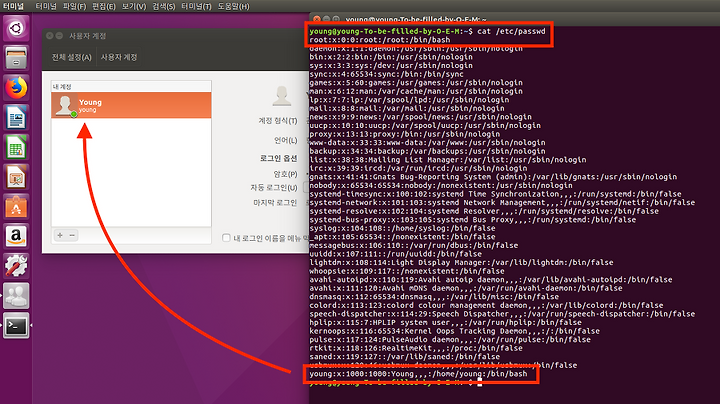This screenshot has height=404, width=720.
Task: Click the 자동 로그인(U) label
Action: click(274, 187)
